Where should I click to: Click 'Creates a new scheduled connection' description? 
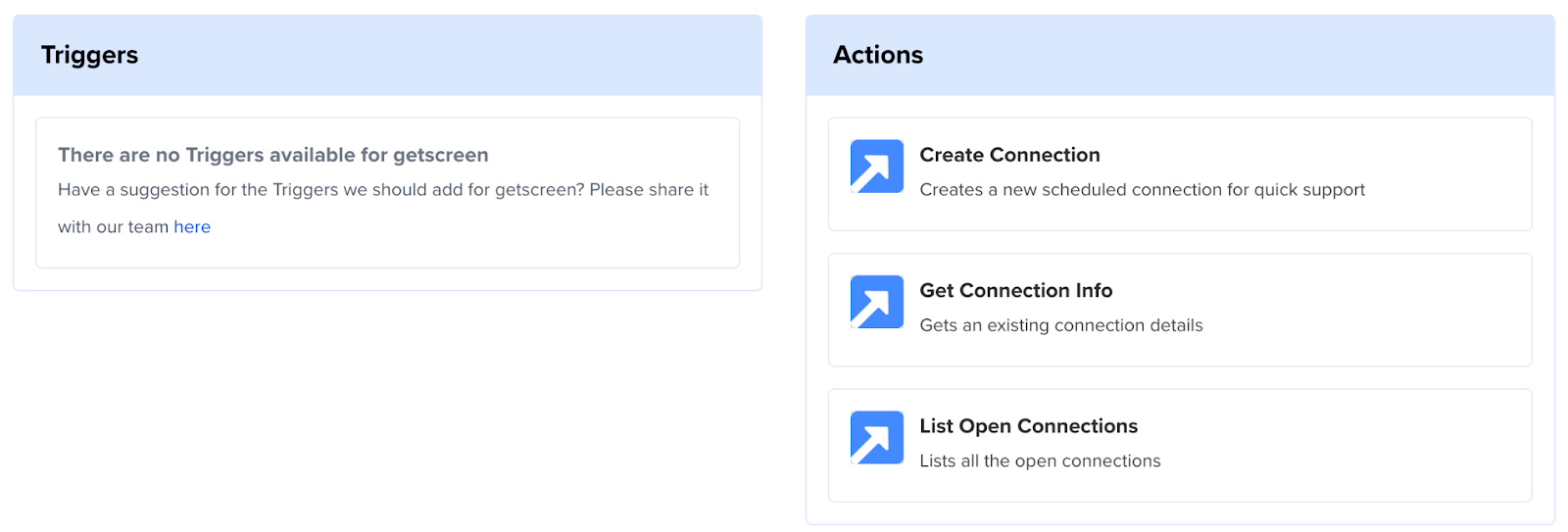click(1142, 190)
